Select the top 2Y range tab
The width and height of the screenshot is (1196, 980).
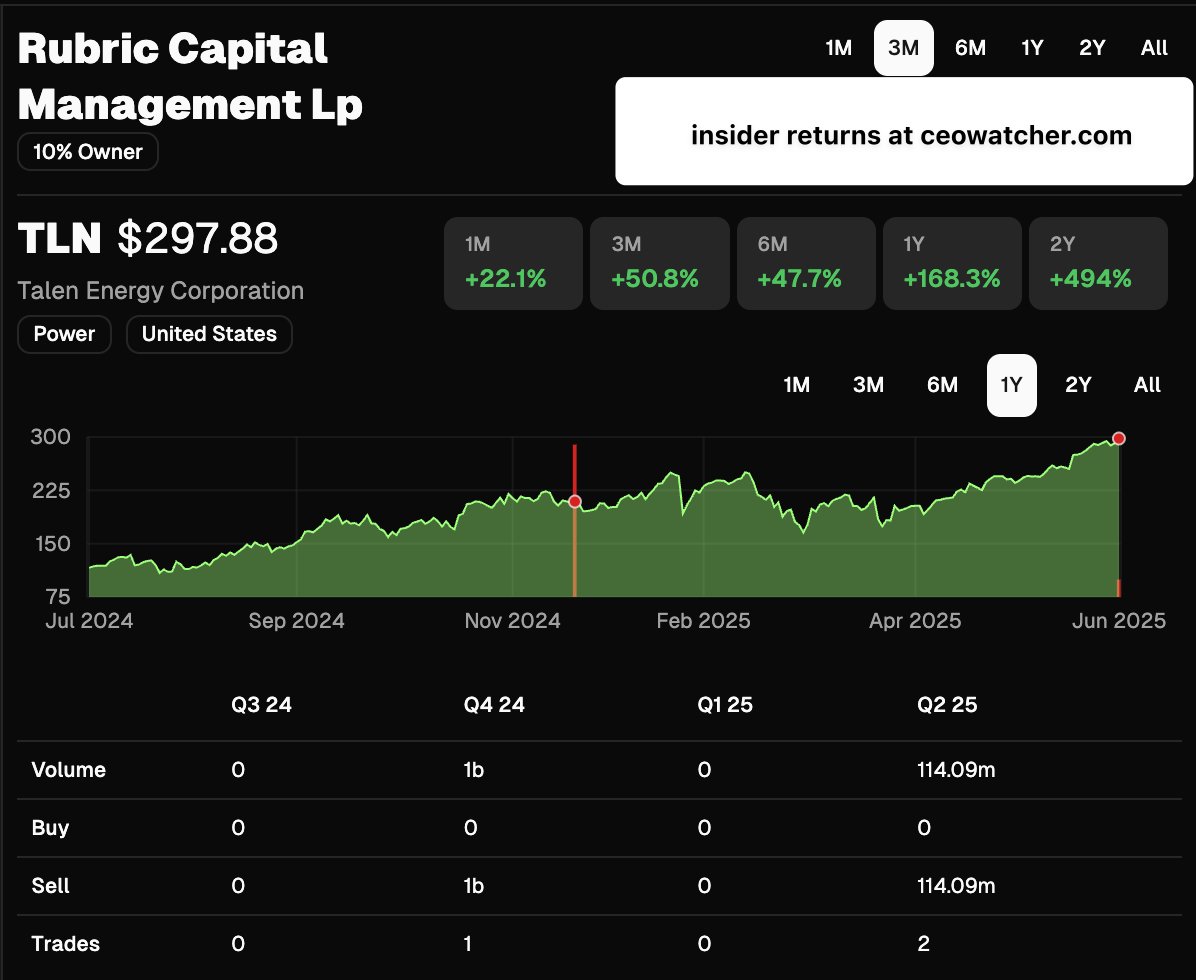click(x=1092, y=48)
